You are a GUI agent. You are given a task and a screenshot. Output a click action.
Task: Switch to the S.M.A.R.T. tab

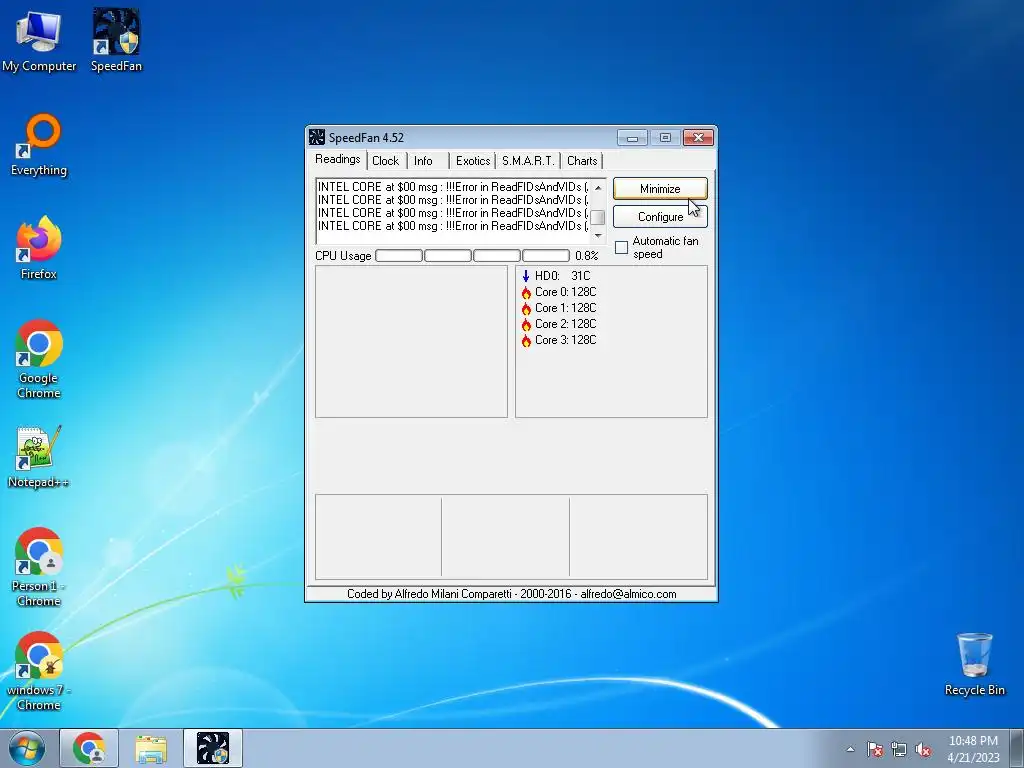(528, 161)
